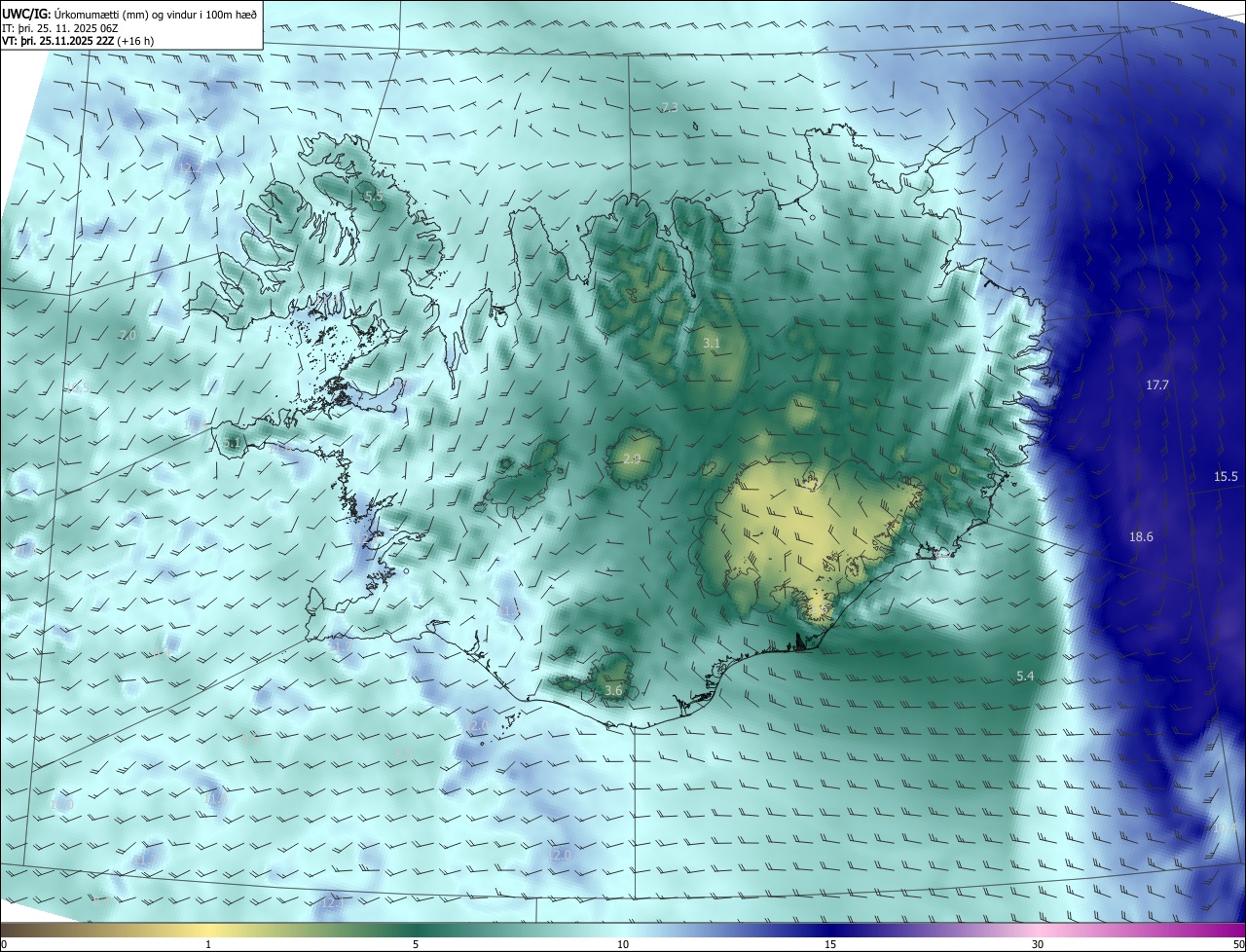Click the 17.7 value over the eastern ocean
This screenshot has width=1246, height=952.
1156,385
